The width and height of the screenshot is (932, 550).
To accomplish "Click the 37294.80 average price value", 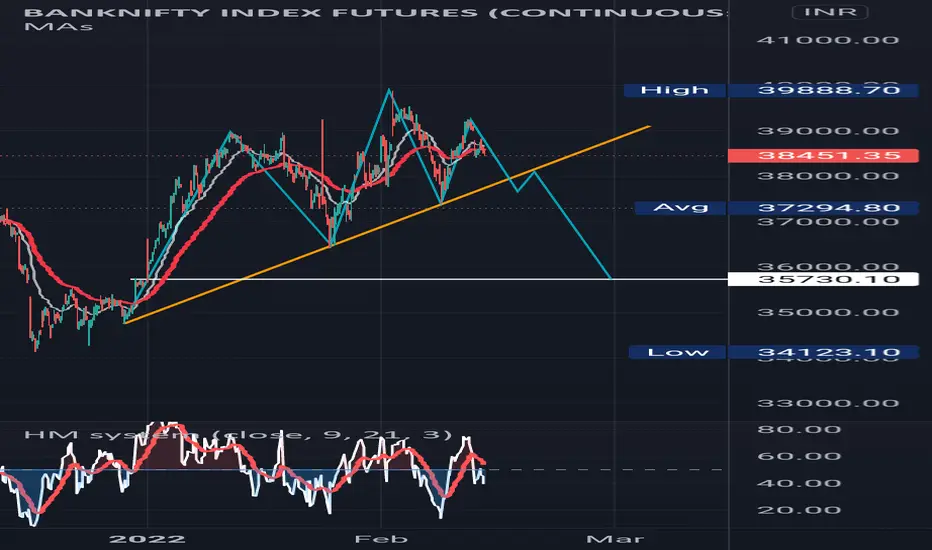I will [x=823, y=208].
